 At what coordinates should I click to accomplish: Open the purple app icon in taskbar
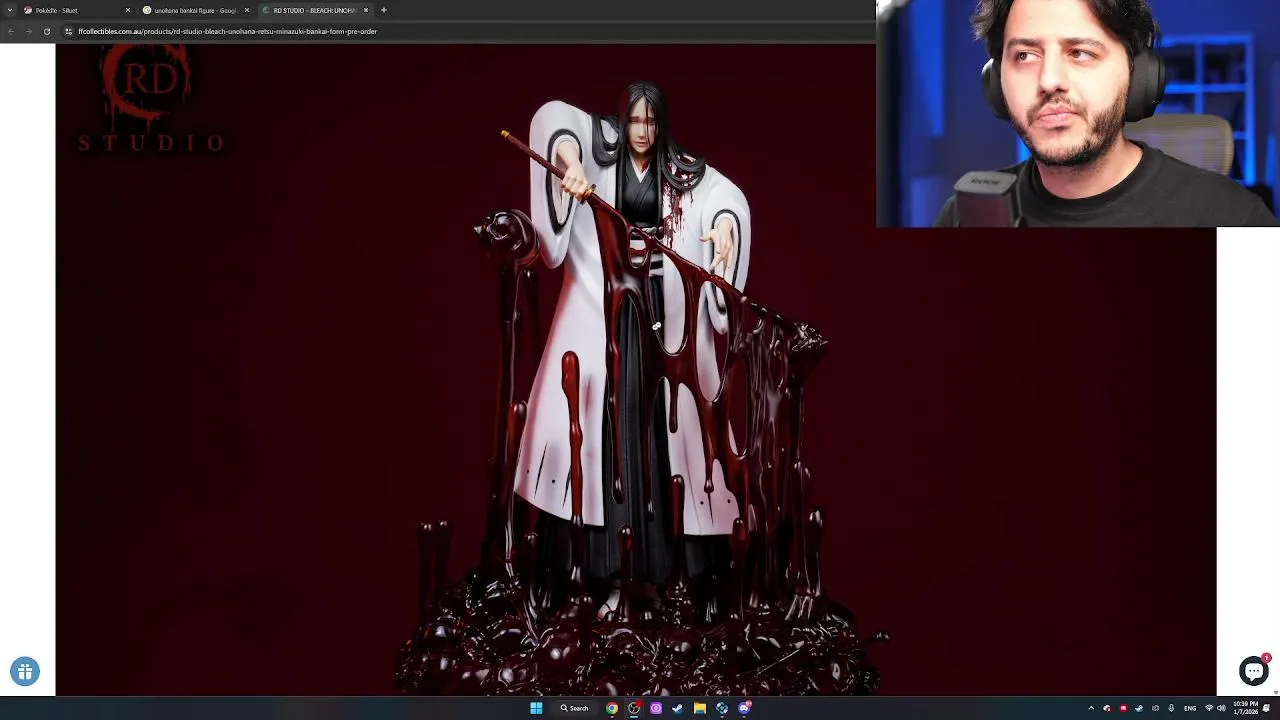pyautogui.click(x=656, y=708)
